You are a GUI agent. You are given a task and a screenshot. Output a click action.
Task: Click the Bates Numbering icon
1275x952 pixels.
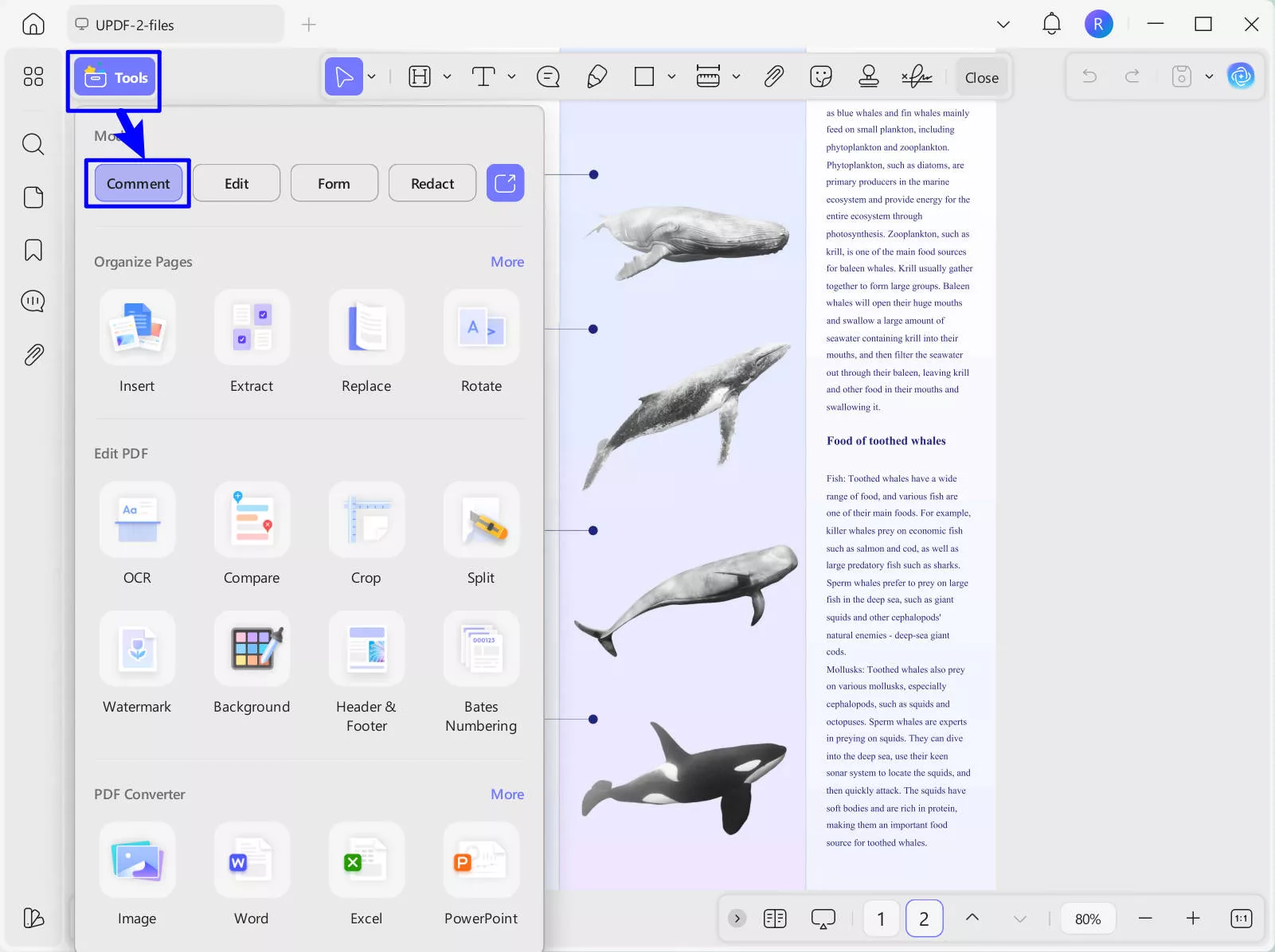(x=481, y=649)
